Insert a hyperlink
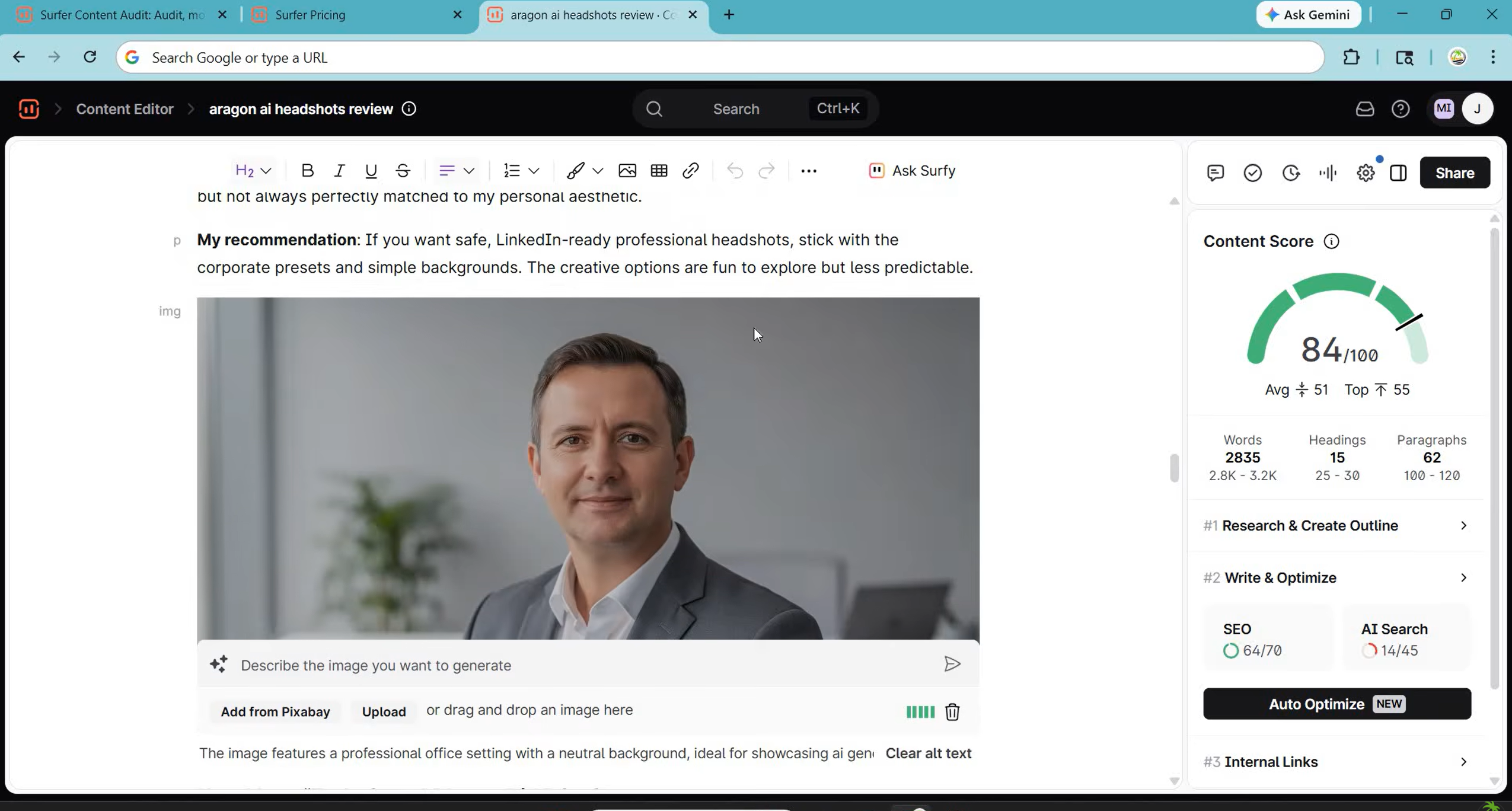Screen dimensions: 1512x811 click(x=690, y=171)
